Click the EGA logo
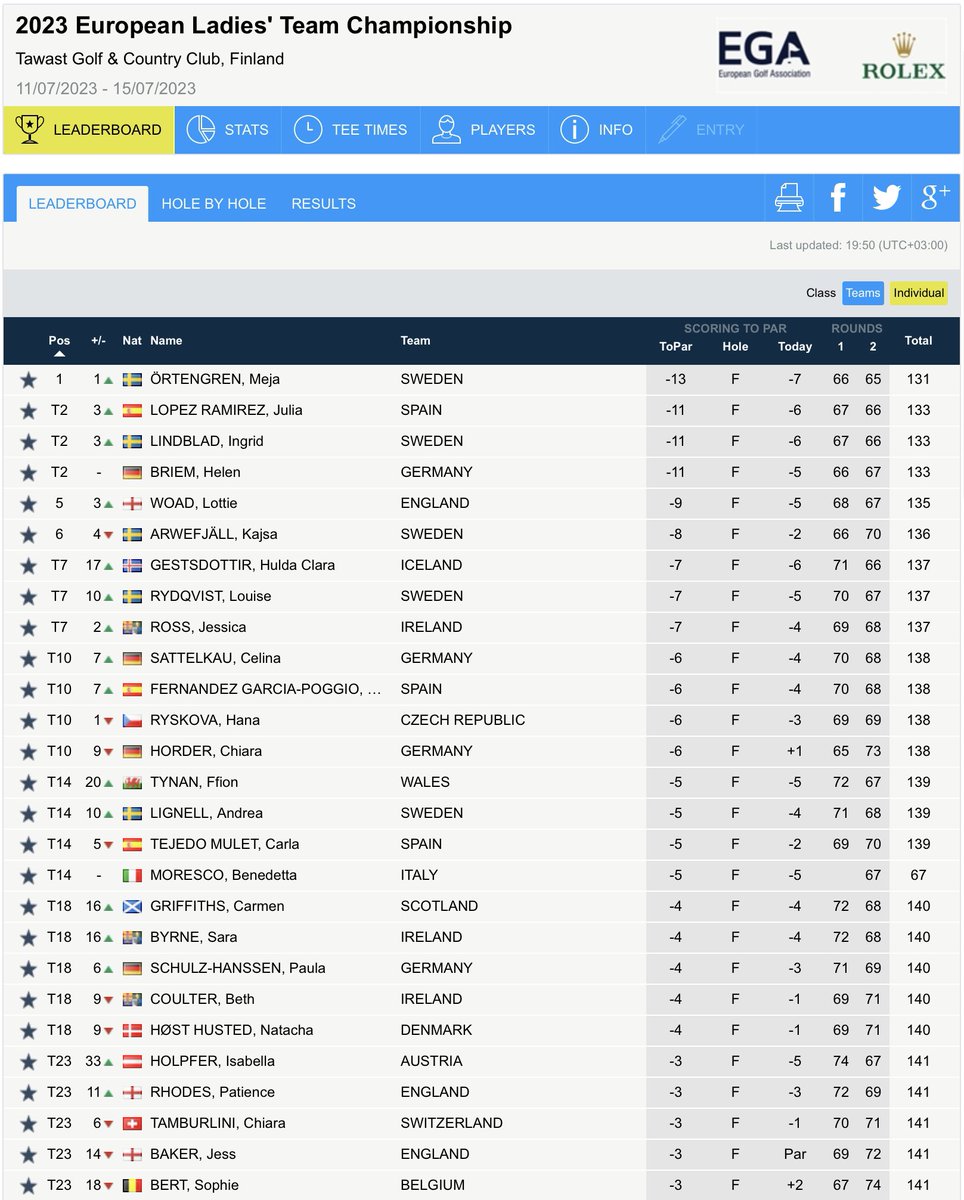The width and height of the screenshot is (964, 1200). [x=765, y=54]
